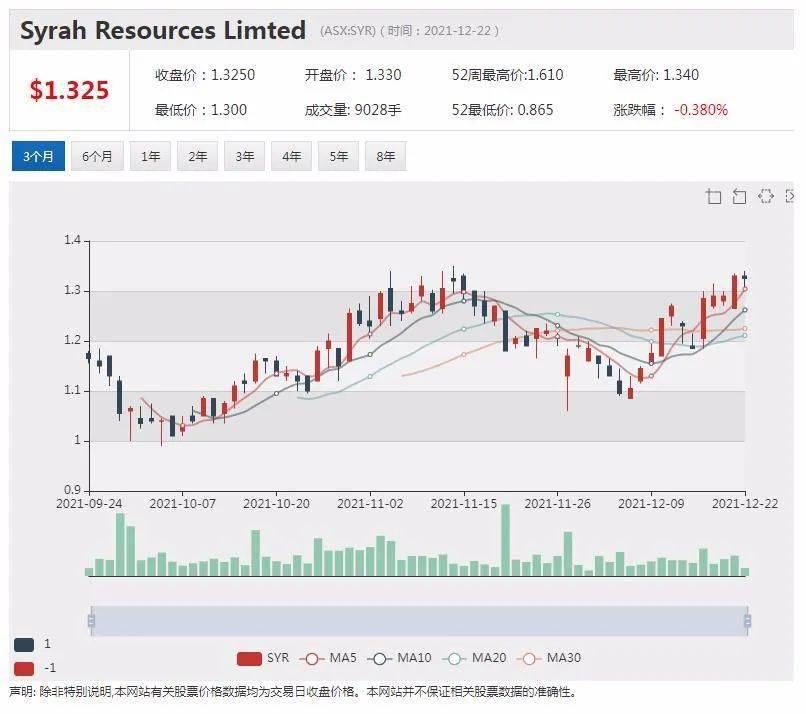Click the 2021-11-02 axis date label

(370, 504)
